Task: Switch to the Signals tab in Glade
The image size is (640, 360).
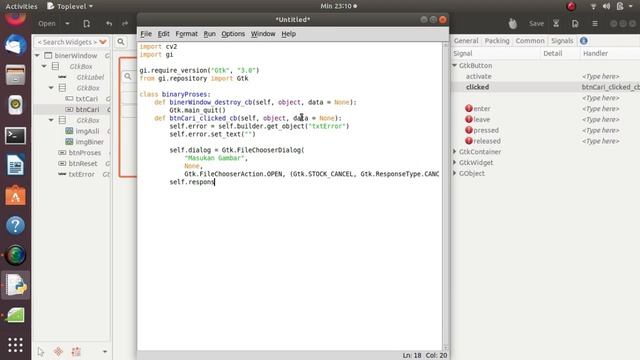Action: [x=562, y=41]
